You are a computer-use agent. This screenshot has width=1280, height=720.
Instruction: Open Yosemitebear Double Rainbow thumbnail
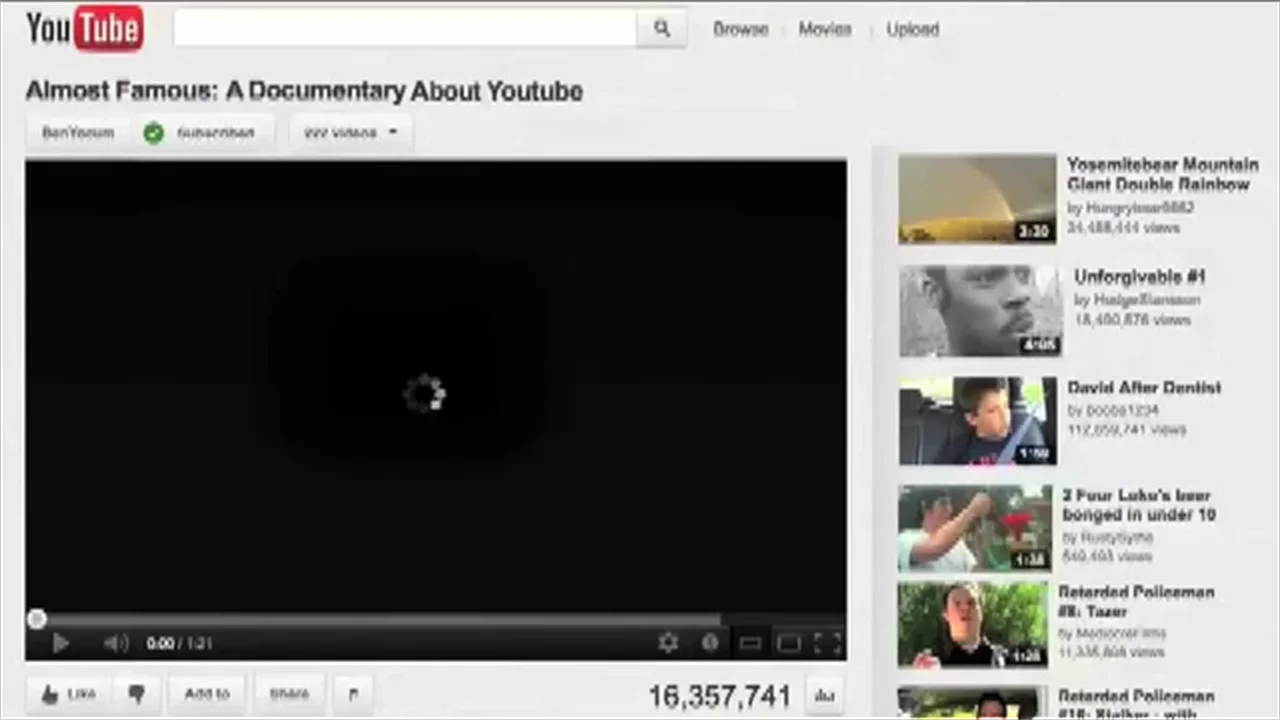977,199
